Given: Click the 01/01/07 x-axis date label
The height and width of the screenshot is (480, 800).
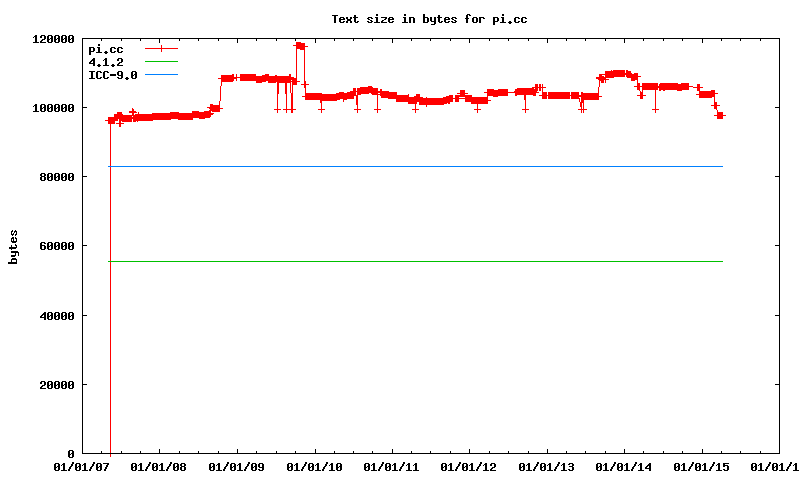Looking at the screenshot, I should 82,467.
